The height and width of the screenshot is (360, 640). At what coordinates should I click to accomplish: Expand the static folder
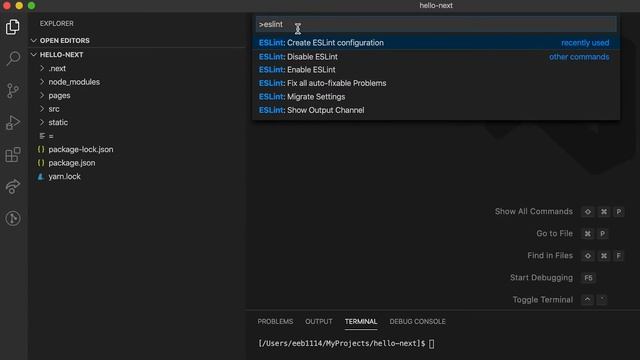click(x=42, y=122)
